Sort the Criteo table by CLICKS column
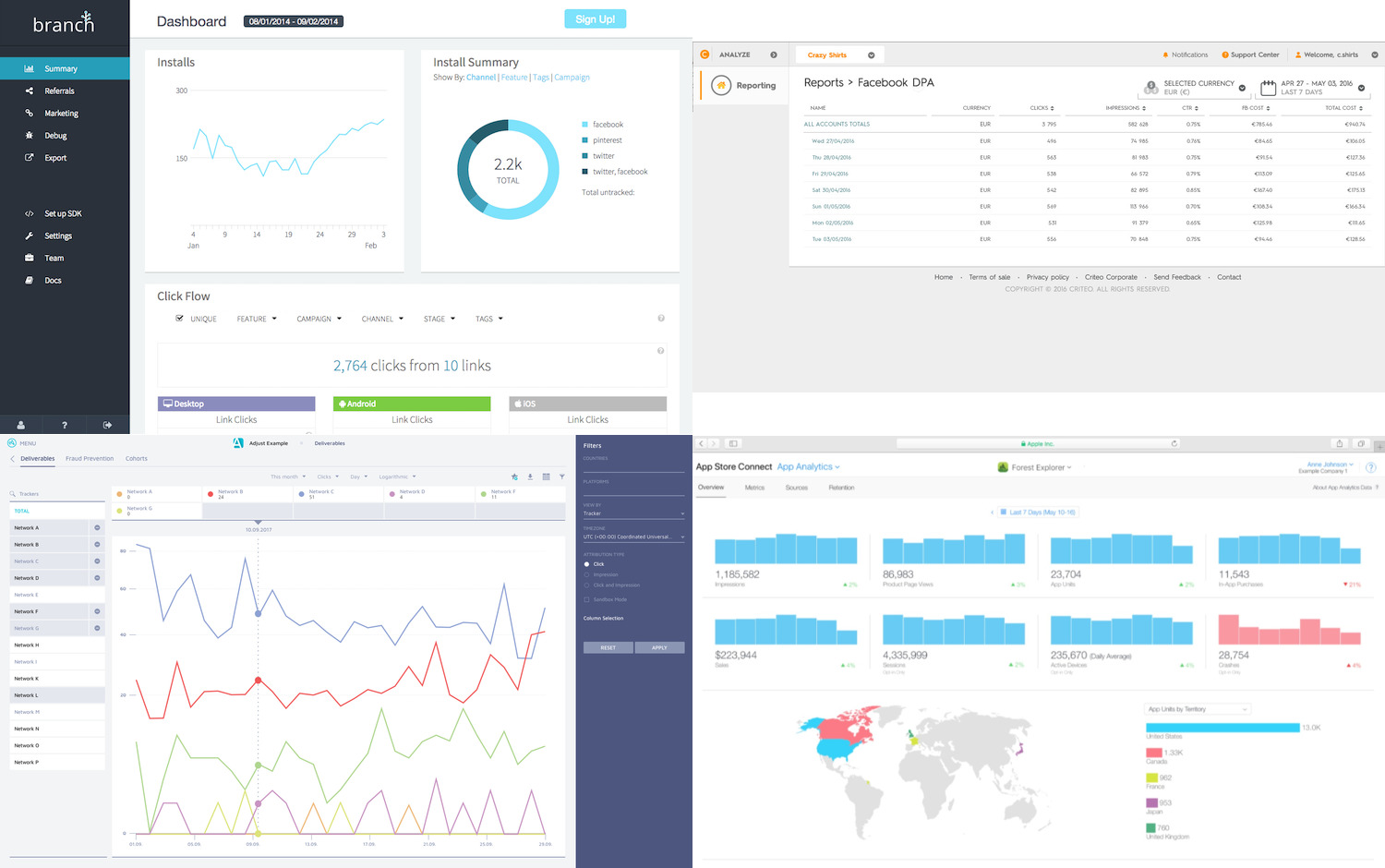Viewport: 1385px width, 868px height. [x=1042, y=108]
